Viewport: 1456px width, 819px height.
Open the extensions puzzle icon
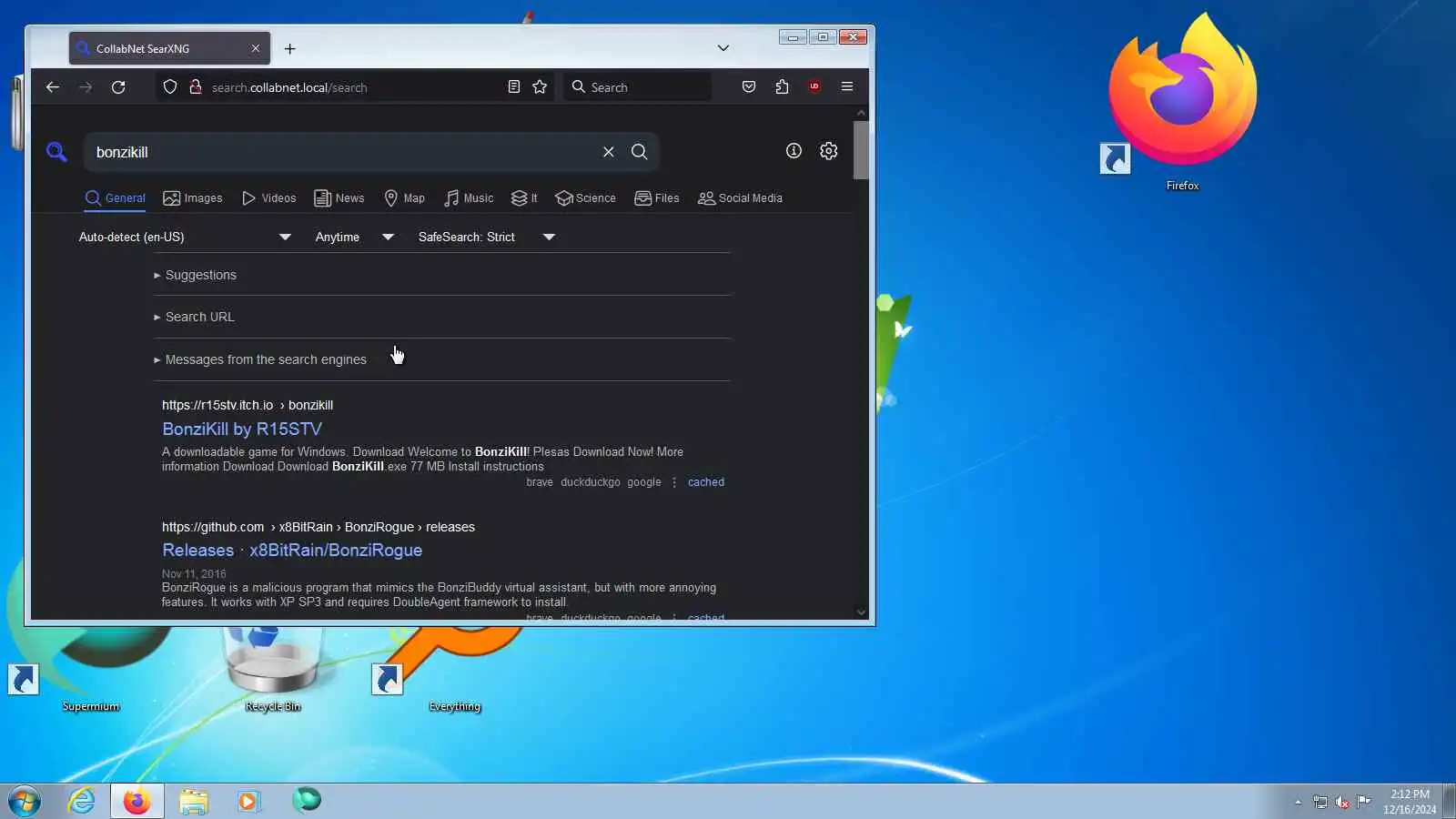(782, 87)
